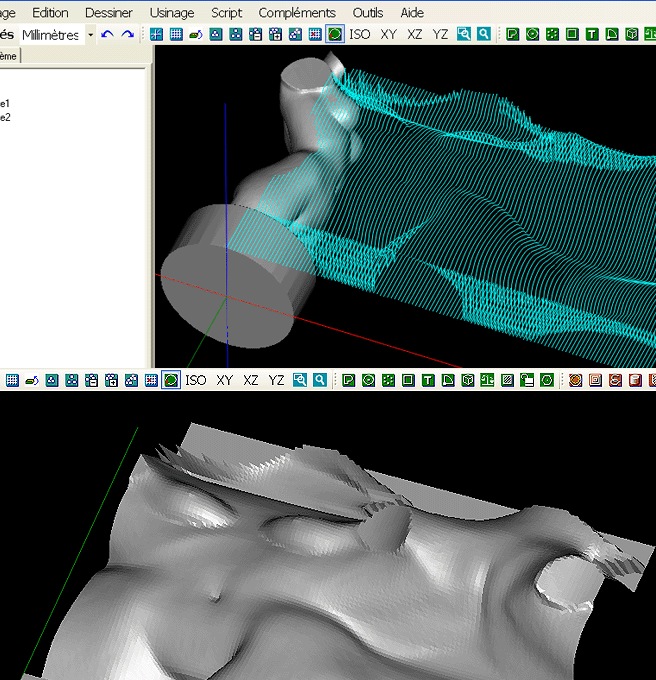This screenshot has width=656, height=680.
Task: Select rectangle draw tool in lower toolbar
Action: [x=408, y=380]
